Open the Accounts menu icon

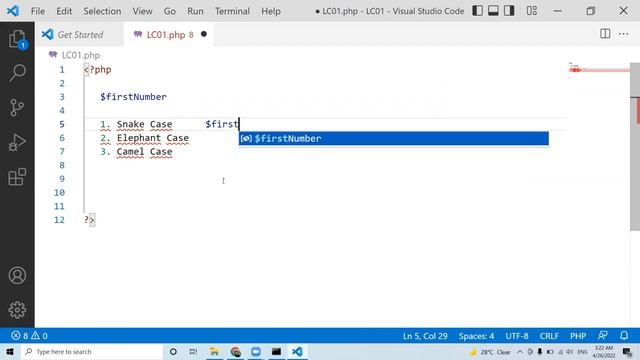pyautogui.click(x=17, y=276)
